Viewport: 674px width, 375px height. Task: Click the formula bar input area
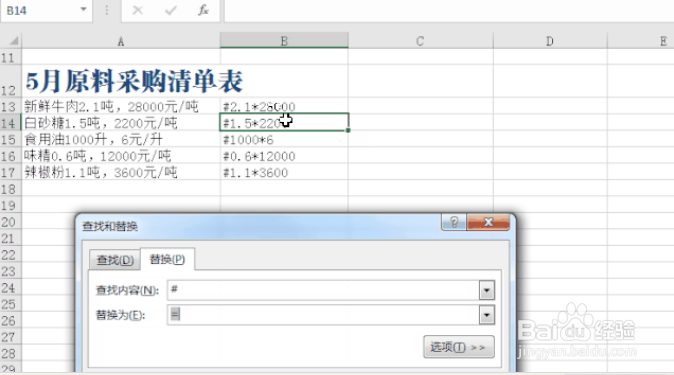[448, 10]
